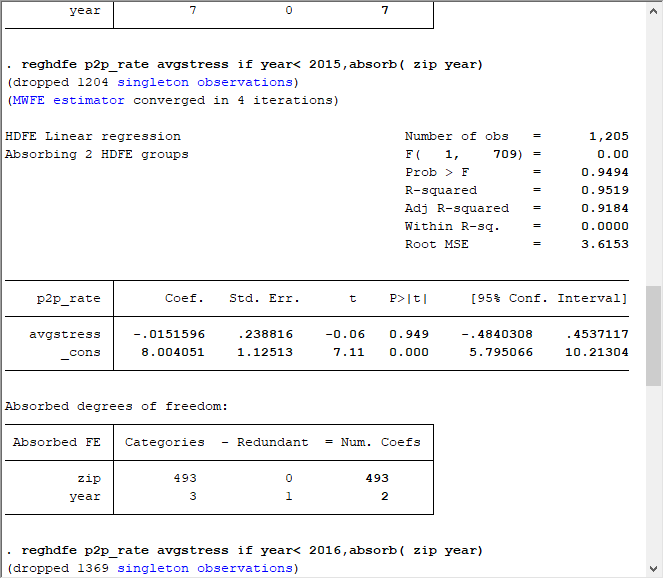Click the Number of obs value 1,205
Viewport: 664px width, 579px height.
point(609,136)
